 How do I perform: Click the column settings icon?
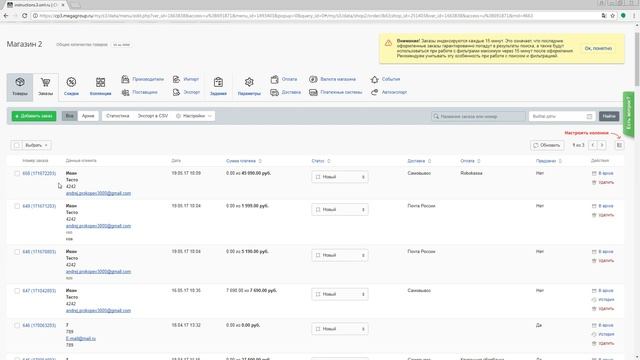click(619, 145)
